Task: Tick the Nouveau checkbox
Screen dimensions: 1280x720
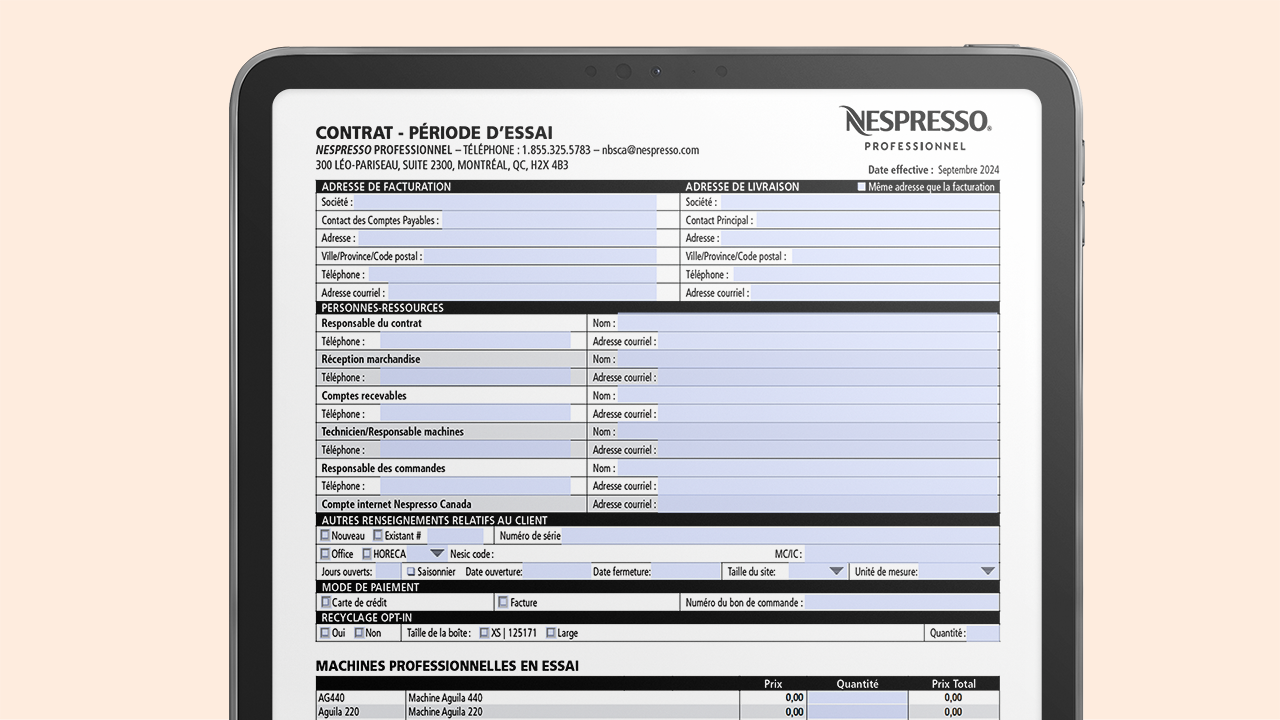Action: tap(325, 535)
